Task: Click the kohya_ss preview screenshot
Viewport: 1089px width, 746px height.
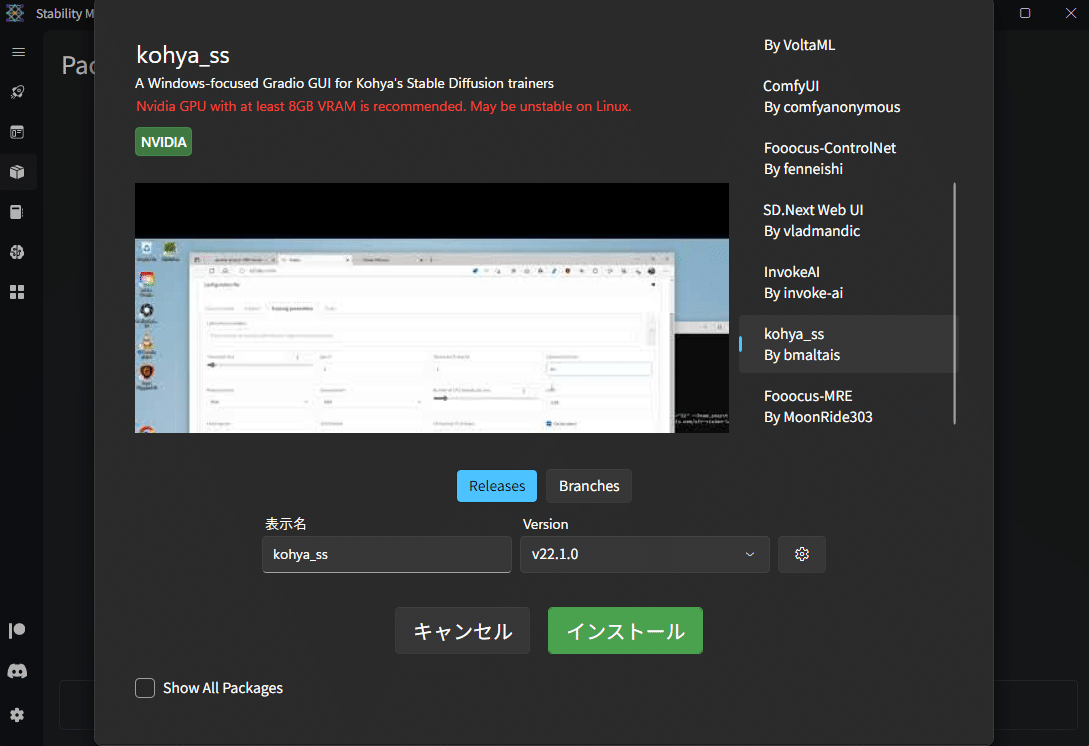Action: coord(432,308)
